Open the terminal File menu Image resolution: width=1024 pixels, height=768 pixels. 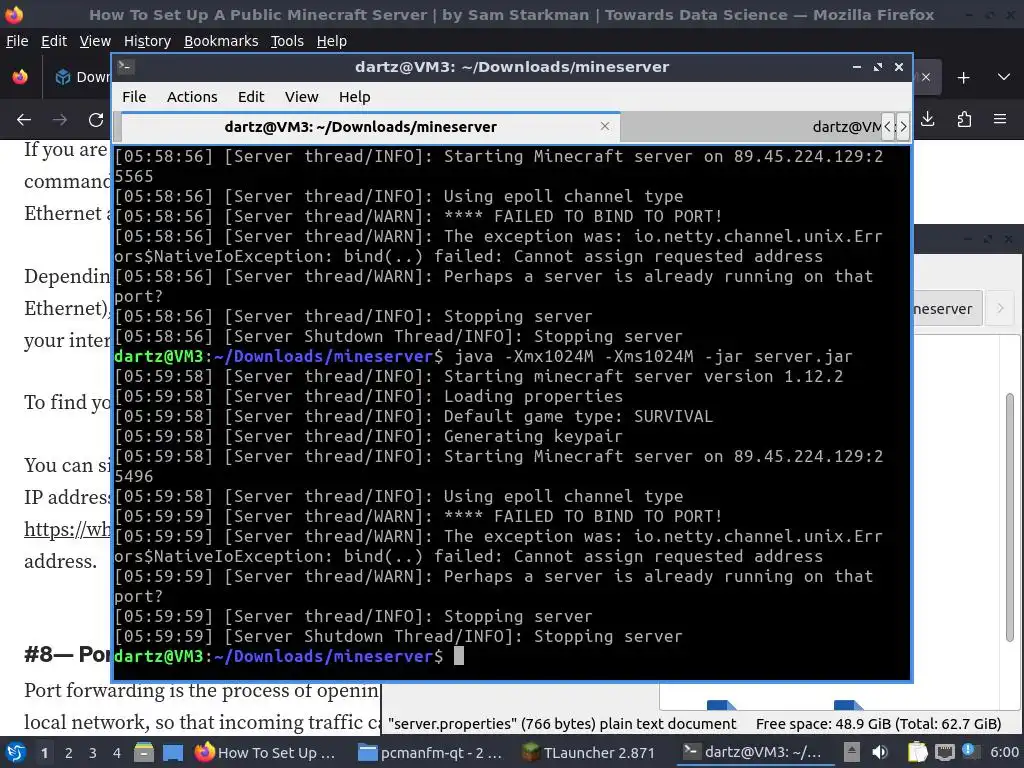134,97
